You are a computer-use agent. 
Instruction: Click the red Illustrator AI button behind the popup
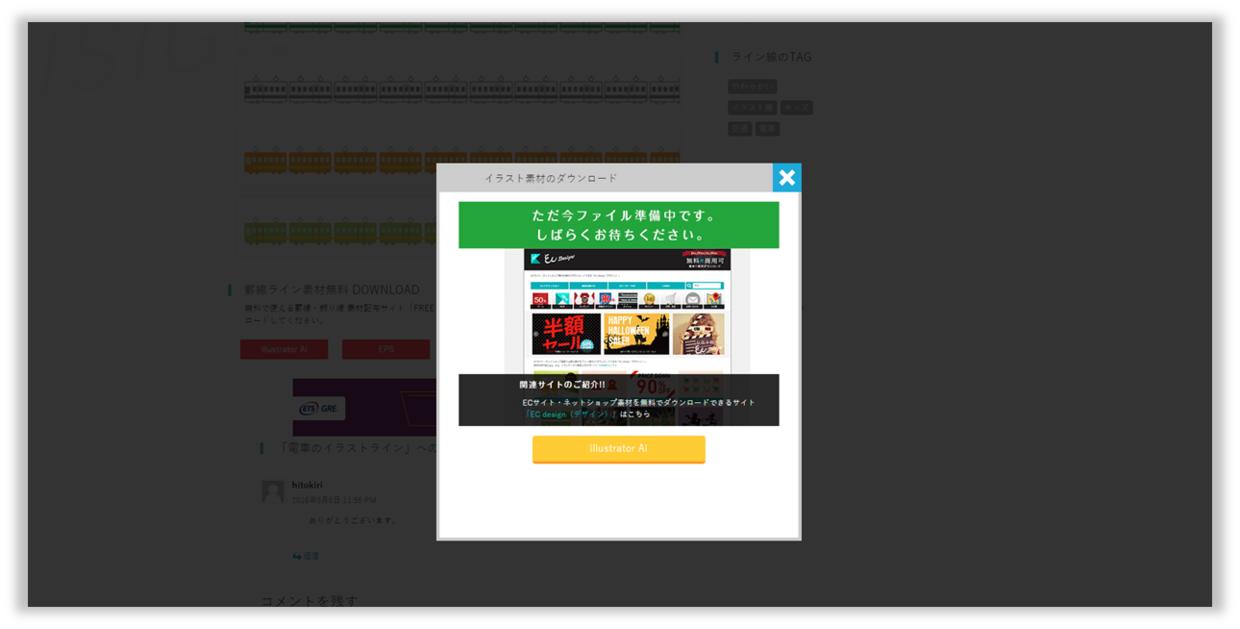click(x=284, y=349)
